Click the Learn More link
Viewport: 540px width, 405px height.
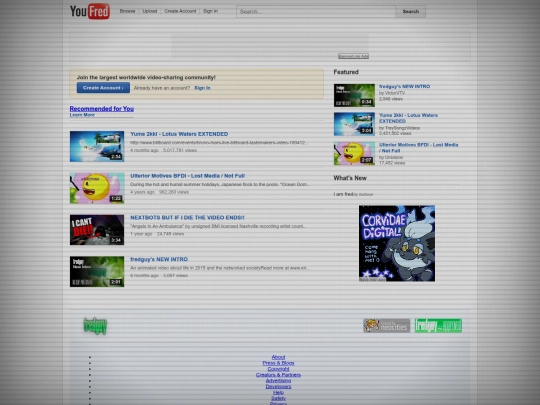pos(82,115)
